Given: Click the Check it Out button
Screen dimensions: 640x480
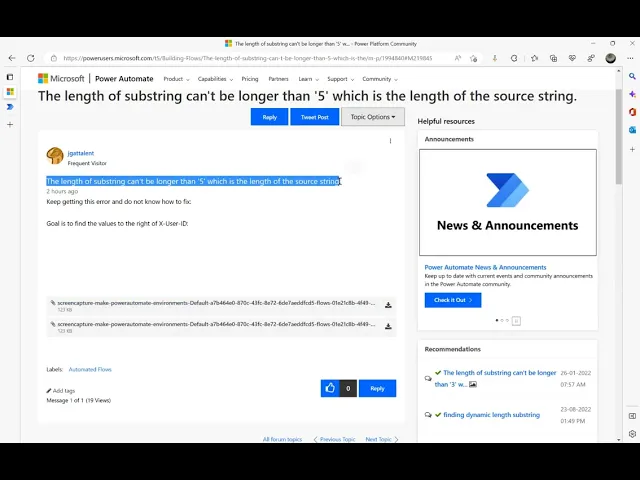Looking at the screenshot, I should point(453,300).
